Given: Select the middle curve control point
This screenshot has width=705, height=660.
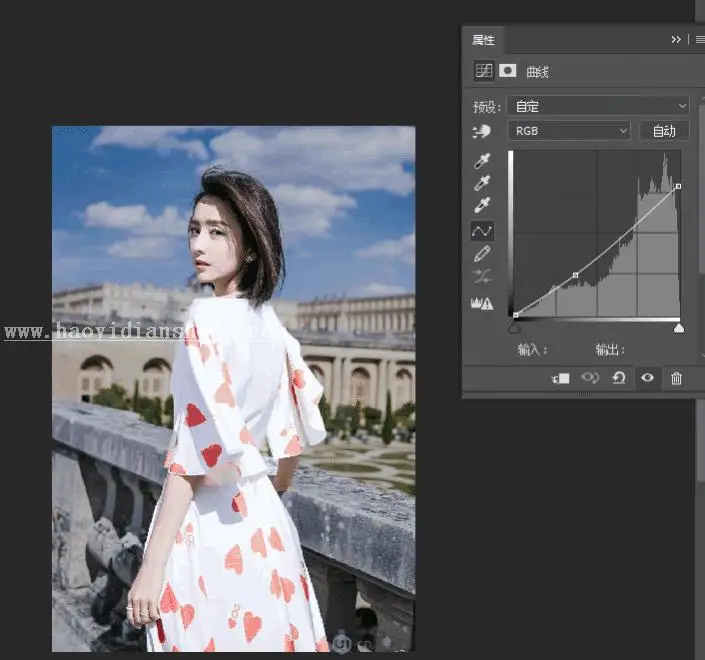Looking at the screenshot, I should 576,275.
